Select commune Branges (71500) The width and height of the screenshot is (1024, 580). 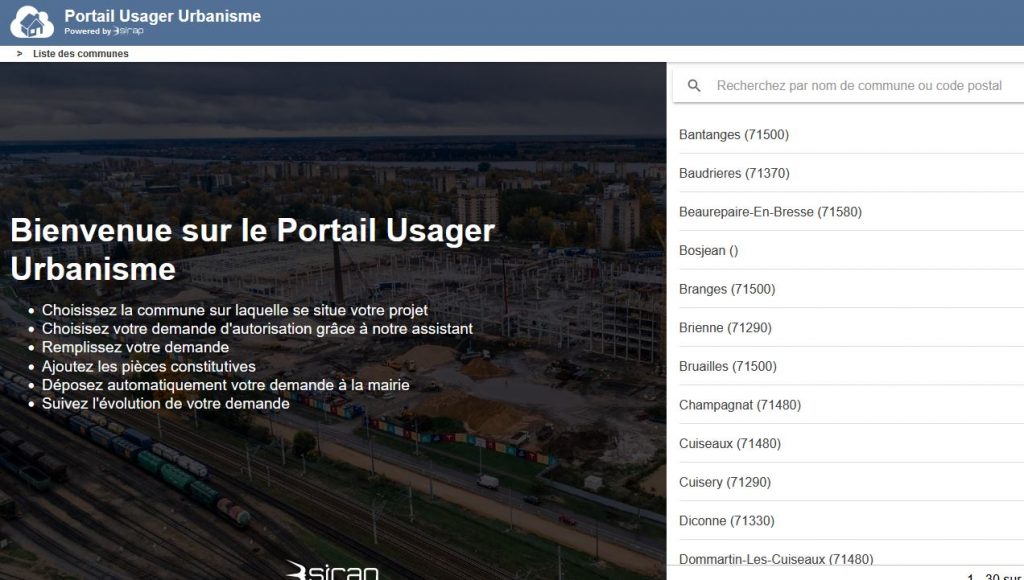coord(852,289)
